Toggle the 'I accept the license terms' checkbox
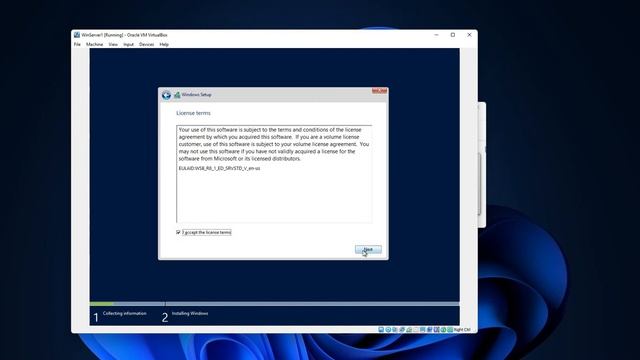The width and height of the screenshot is (640, 360). pos(178,232)
